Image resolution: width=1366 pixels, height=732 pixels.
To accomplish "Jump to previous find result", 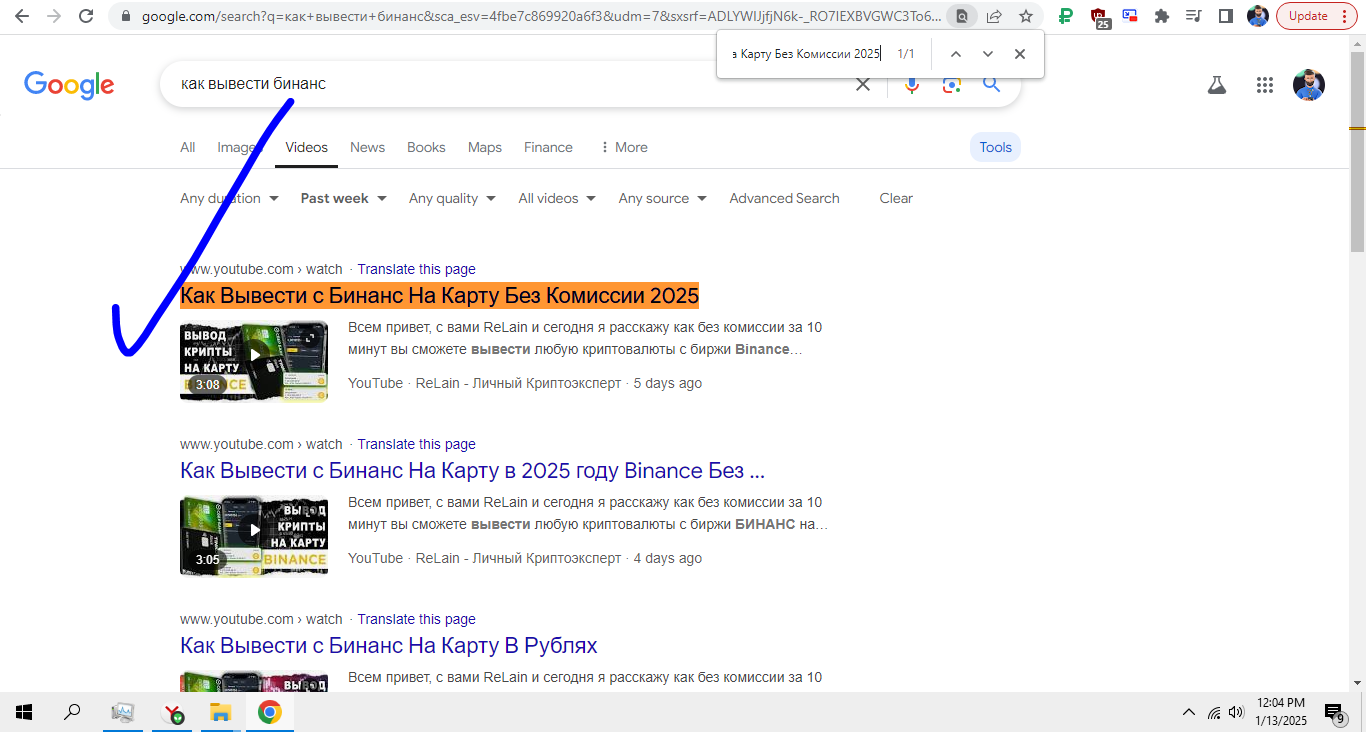I will click(956, 54).
